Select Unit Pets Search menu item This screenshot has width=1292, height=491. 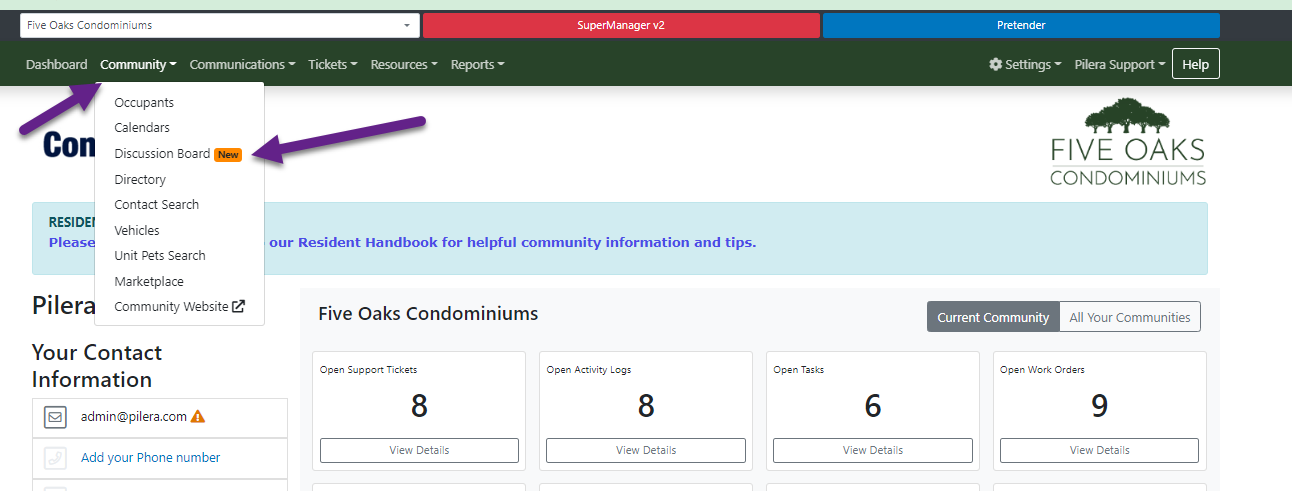pos(160,256)
